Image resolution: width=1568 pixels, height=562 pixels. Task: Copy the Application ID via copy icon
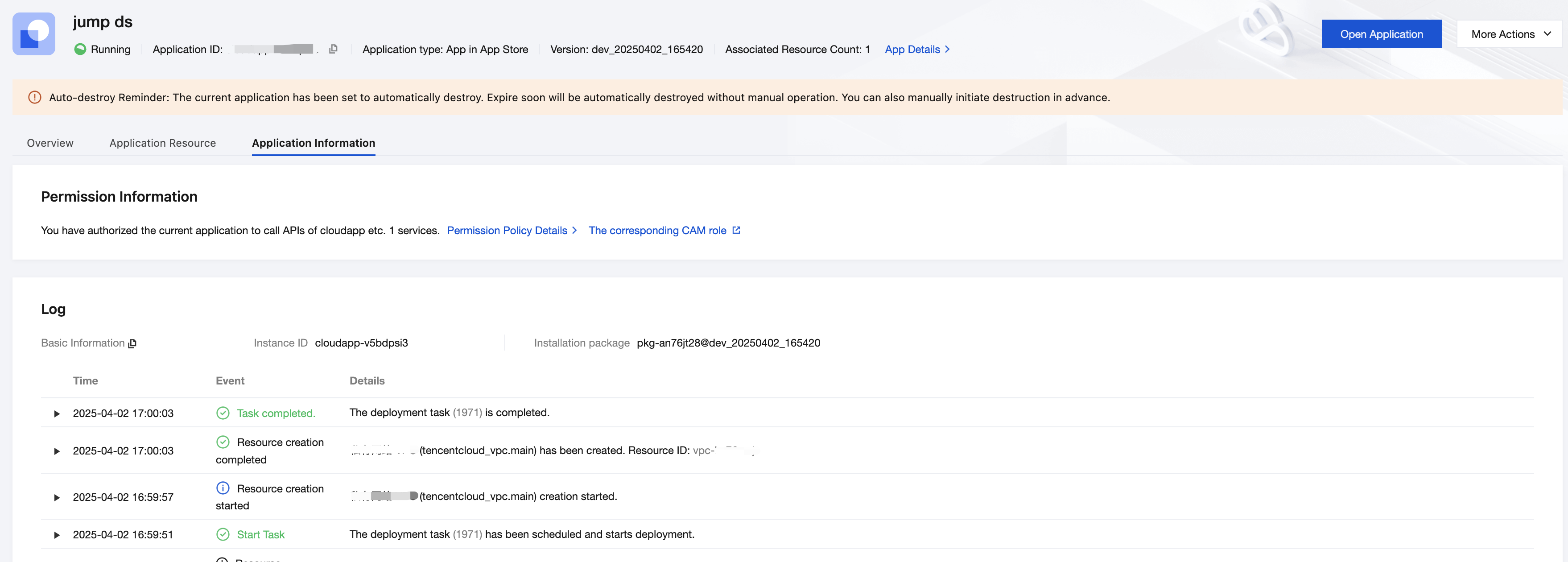point(333,50)
